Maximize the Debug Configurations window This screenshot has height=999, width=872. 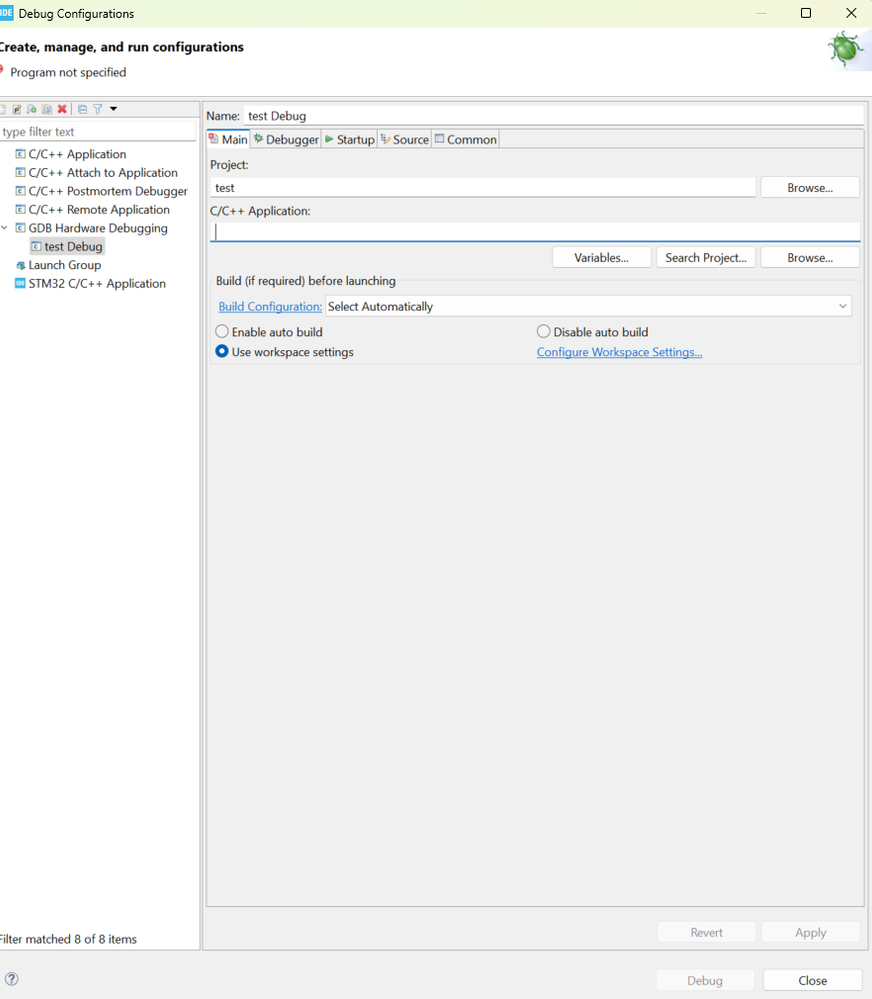(806, 13)
